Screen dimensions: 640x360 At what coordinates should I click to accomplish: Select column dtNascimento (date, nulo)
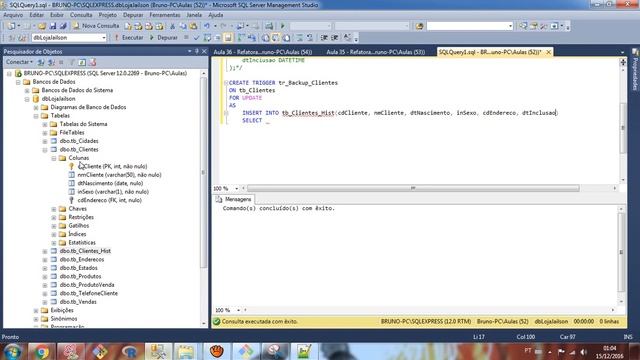[110, 183]
